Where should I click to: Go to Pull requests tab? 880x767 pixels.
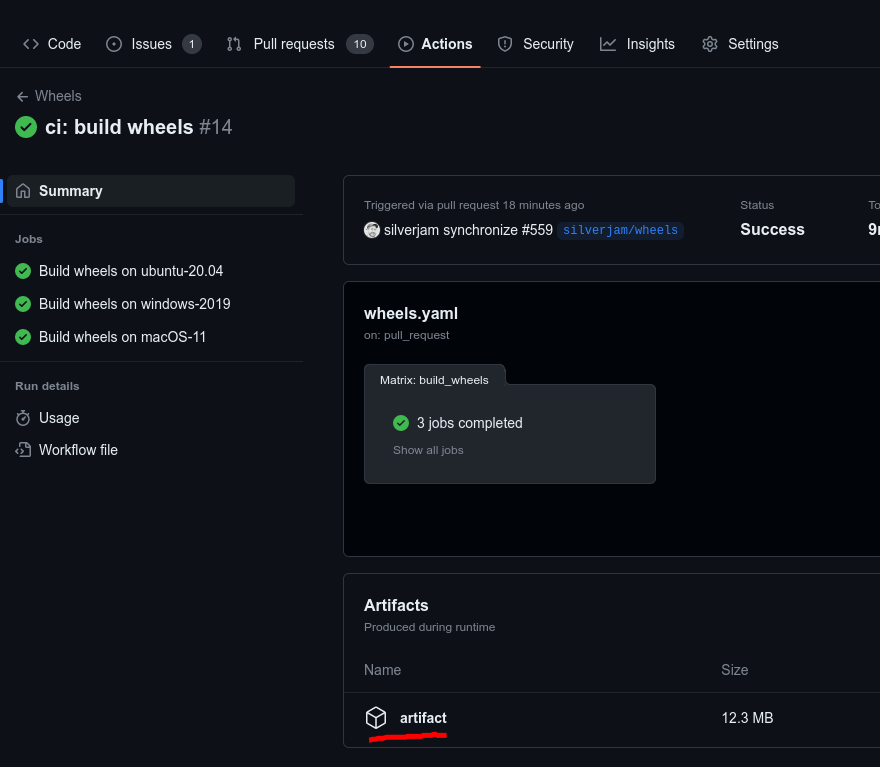(300, 44)
